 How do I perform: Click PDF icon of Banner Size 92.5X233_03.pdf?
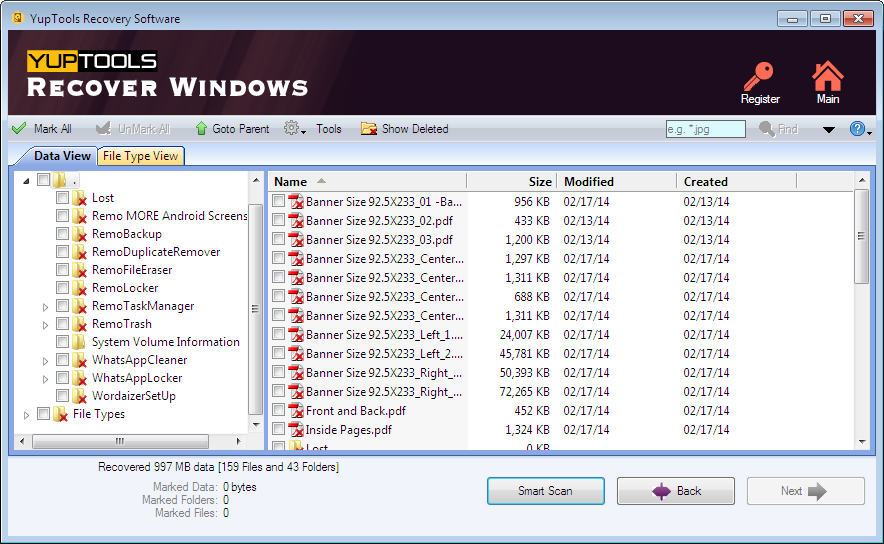tap(296, 240)
